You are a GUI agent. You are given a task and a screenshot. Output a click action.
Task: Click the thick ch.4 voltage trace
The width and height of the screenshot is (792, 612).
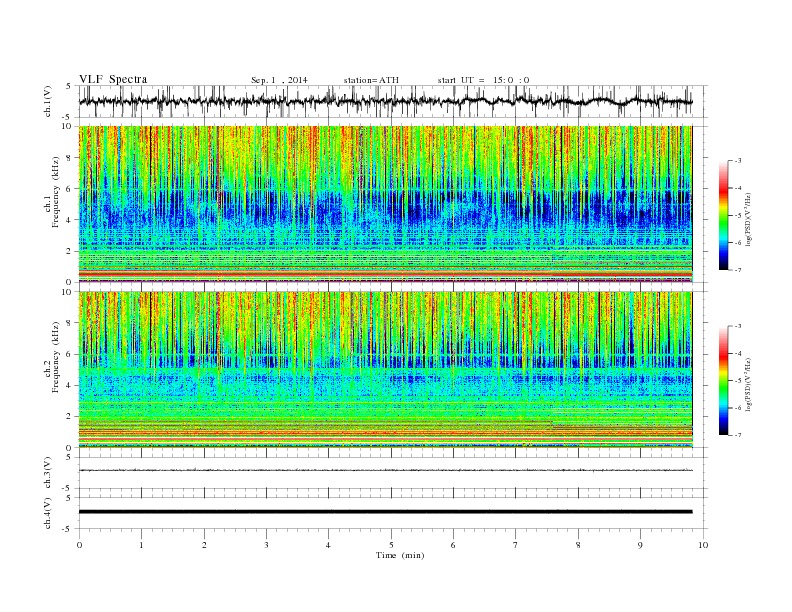(385, 512)
